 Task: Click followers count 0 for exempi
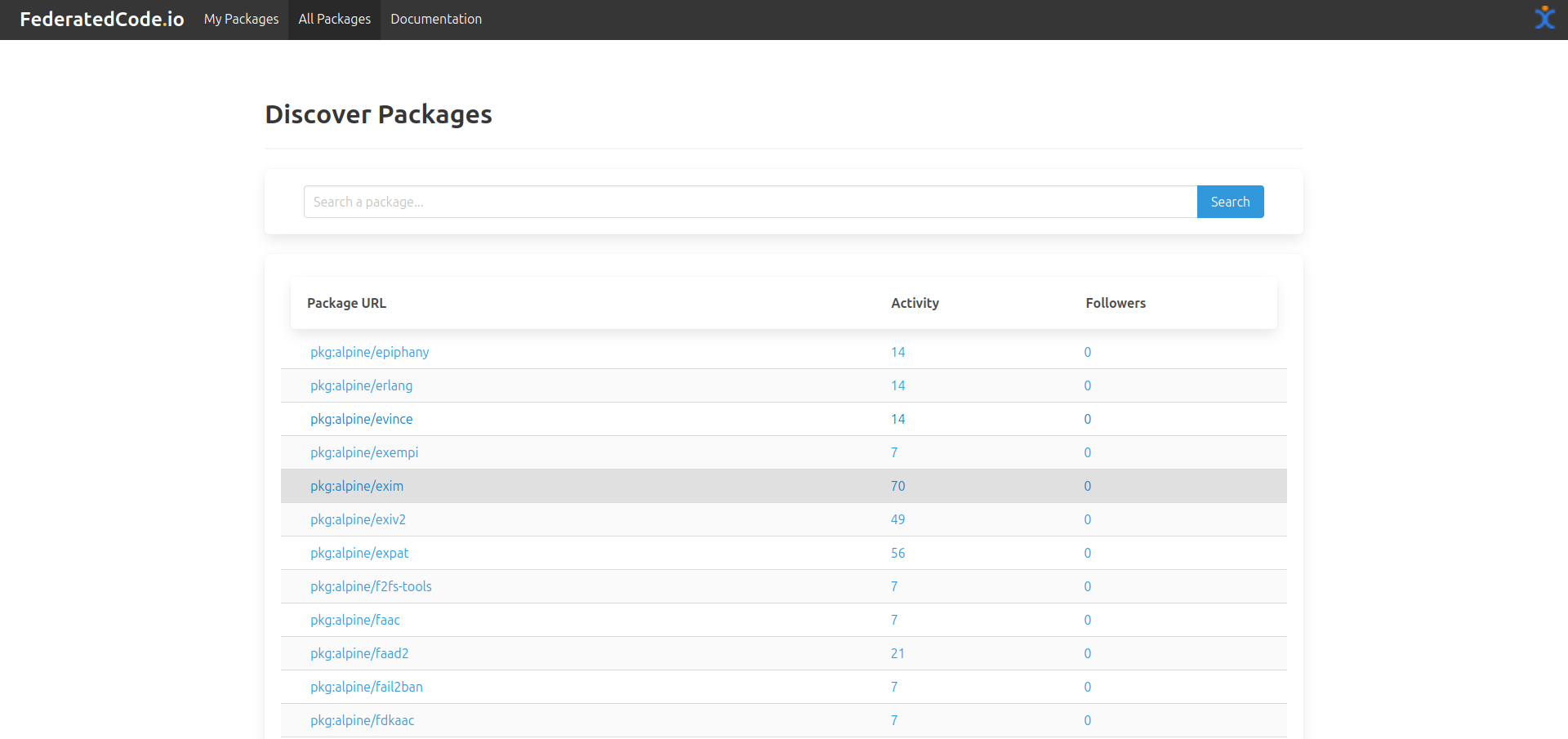coord(1088,452)
